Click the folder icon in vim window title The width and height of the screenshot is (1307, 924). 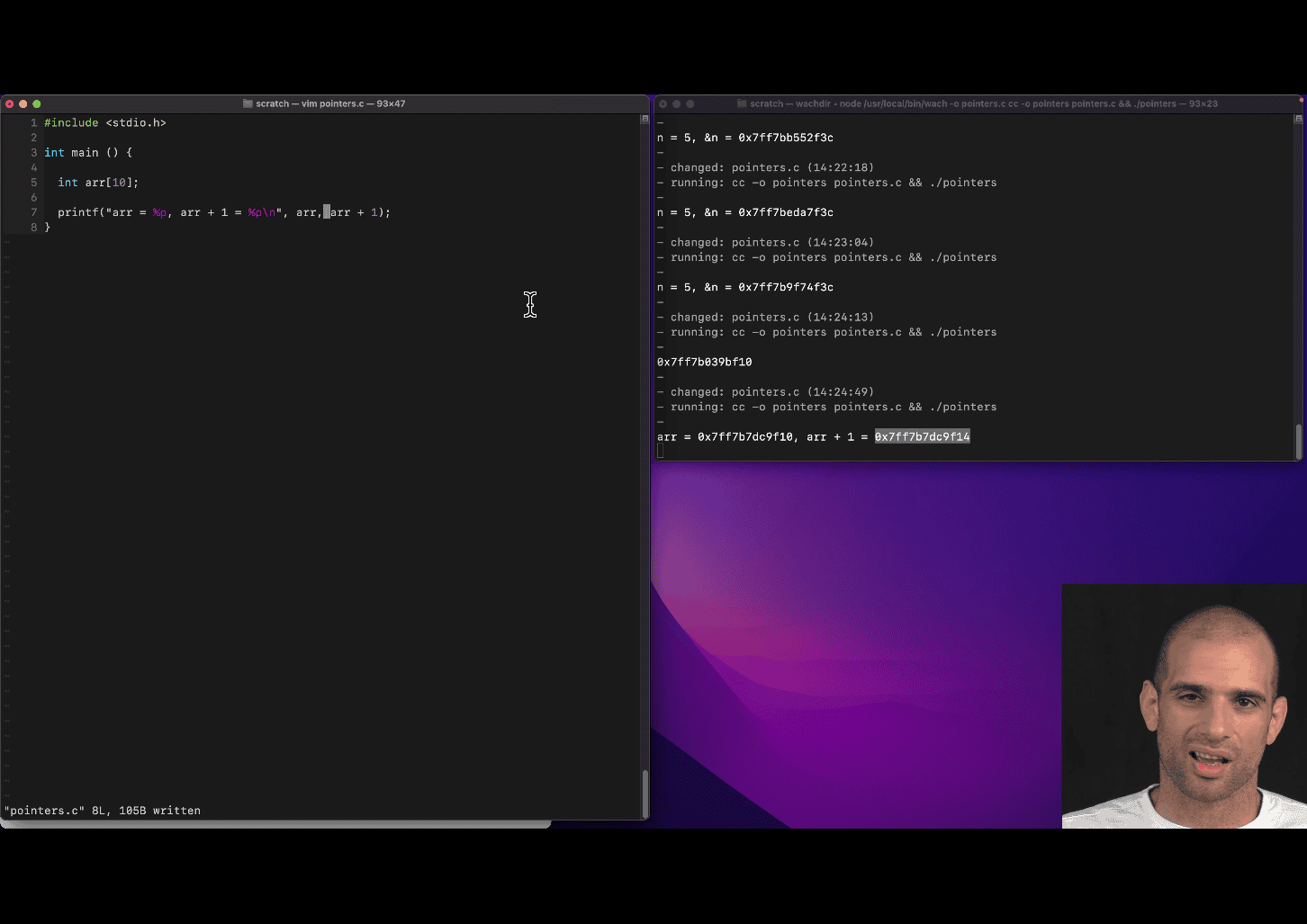click(248, 103)
